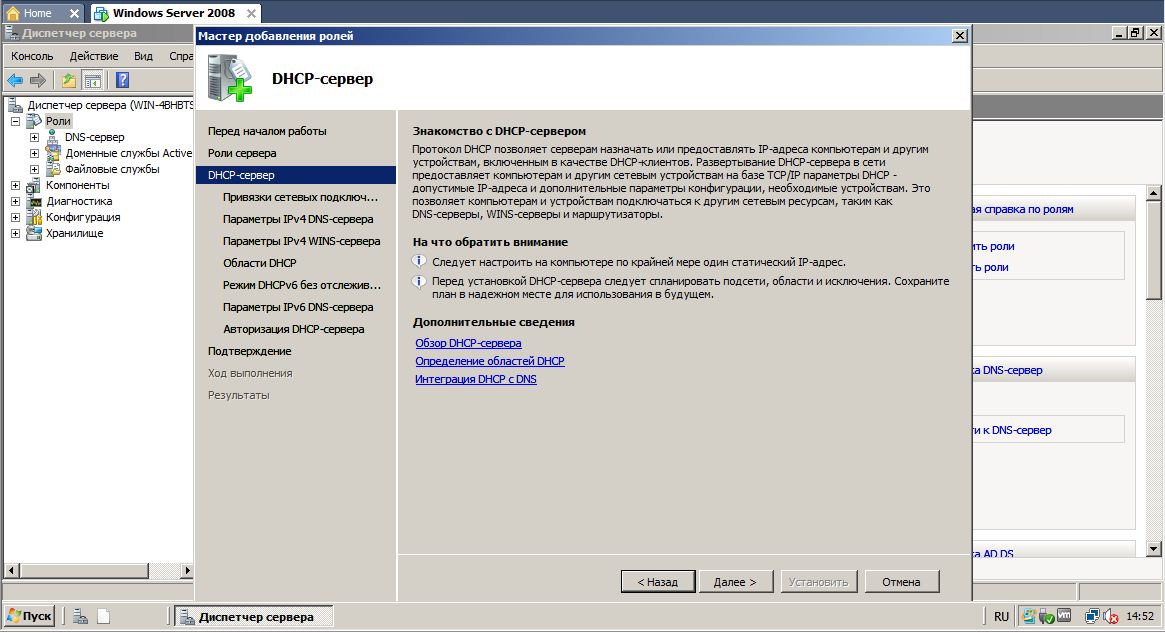The width and height of the screenshot is (1165, 633).
Task: Click the grey Forward arrow toolbar icon
Action: (38, 80)
